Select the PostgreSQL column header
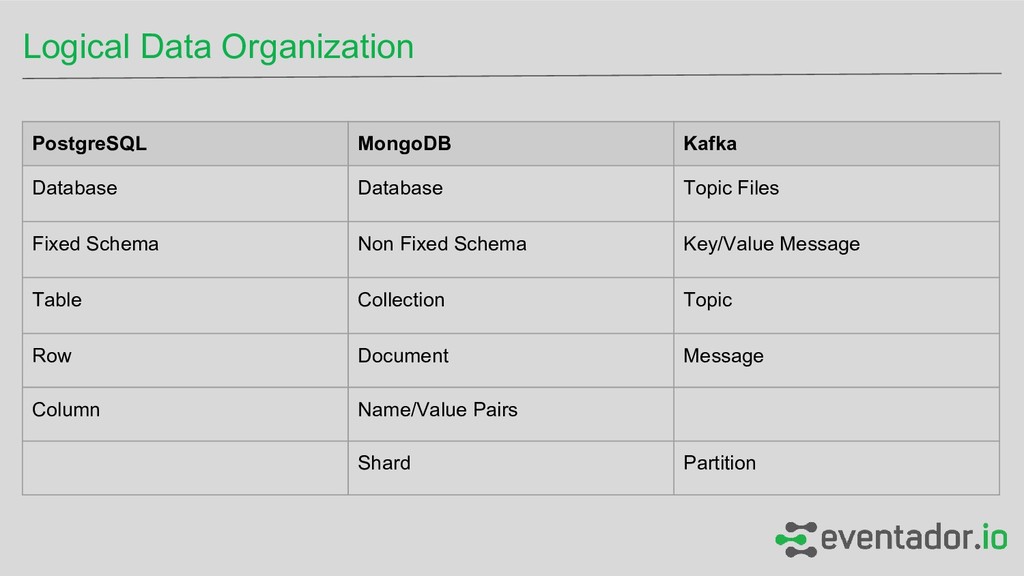The width and height of the screenshot is (1024, 576). [89, 144]
